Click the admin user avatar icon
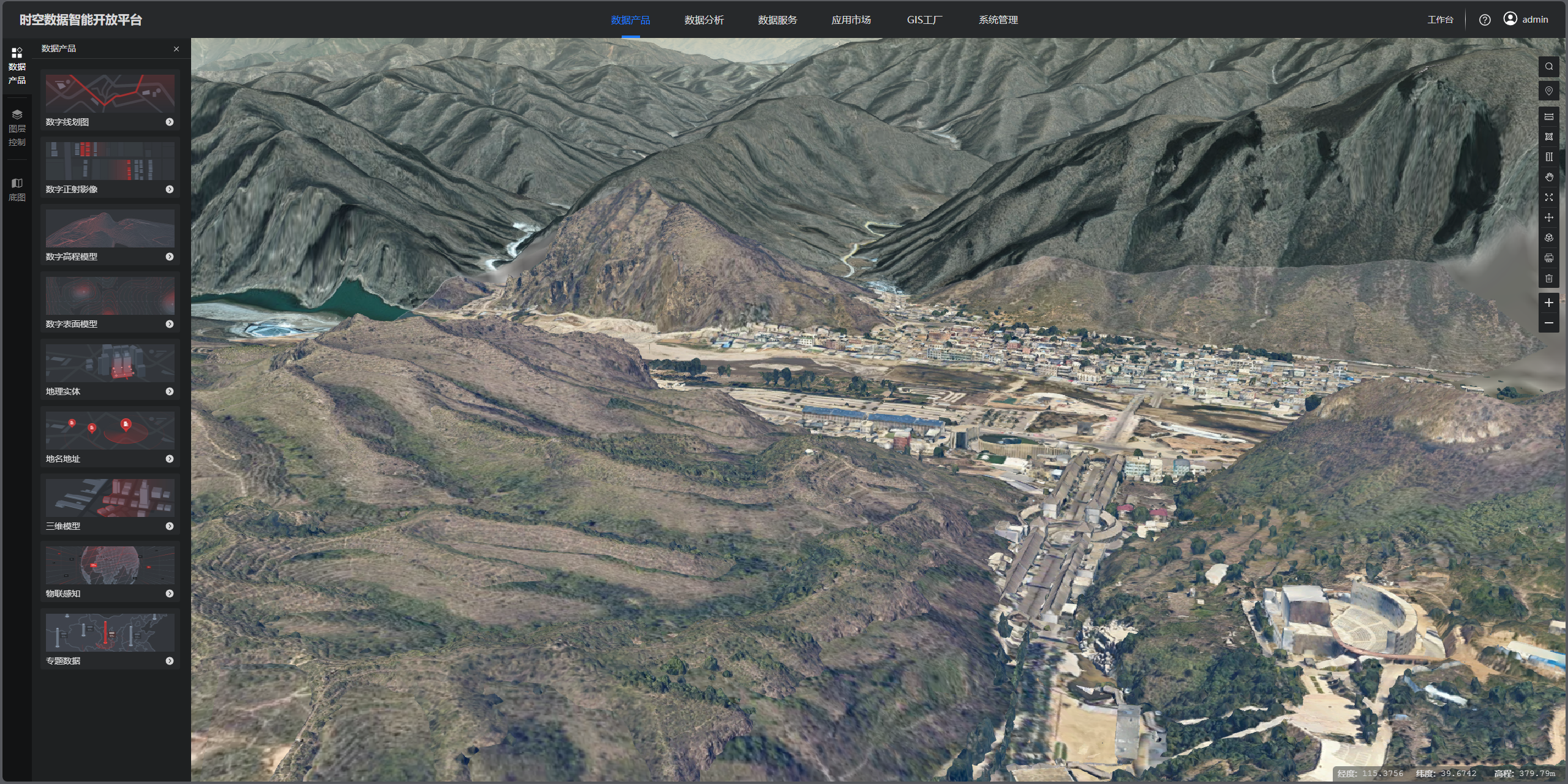Screen dimensions: 1568x784 1510,18
